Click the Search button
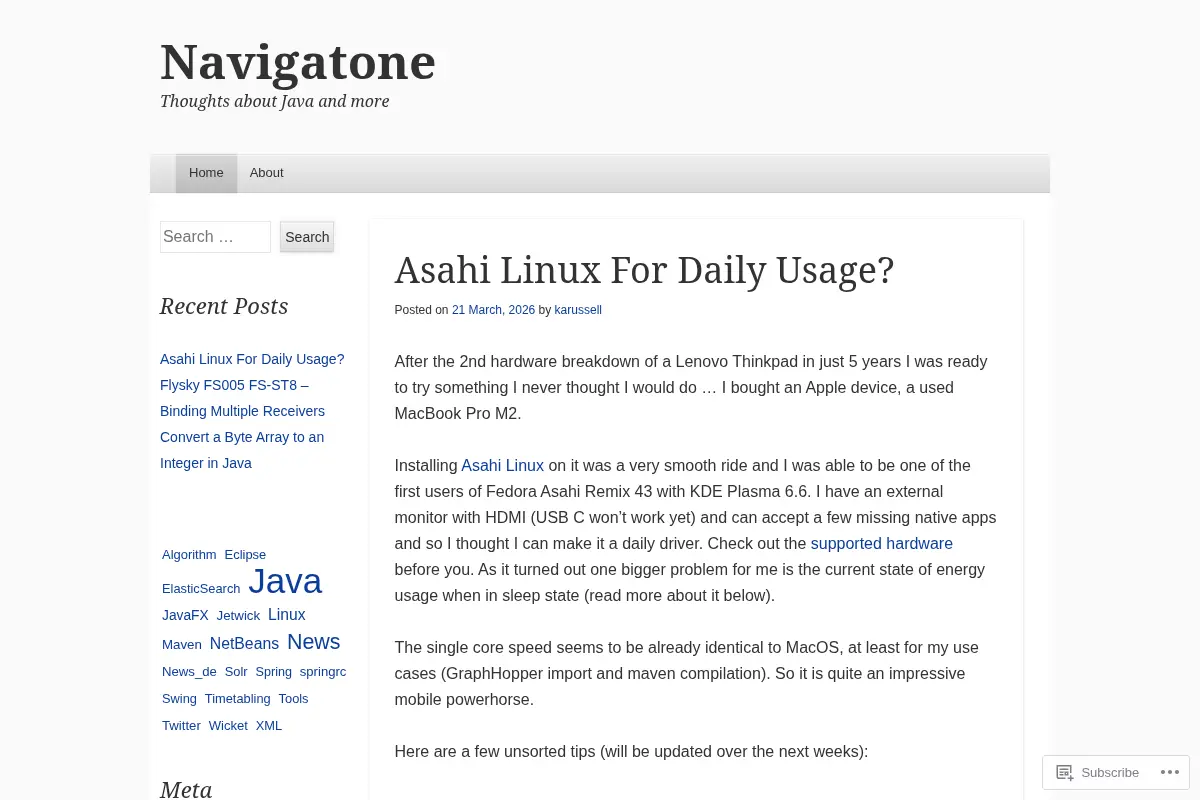The height and width of the screenshot is (800, 1200). [x=307, y=237]
